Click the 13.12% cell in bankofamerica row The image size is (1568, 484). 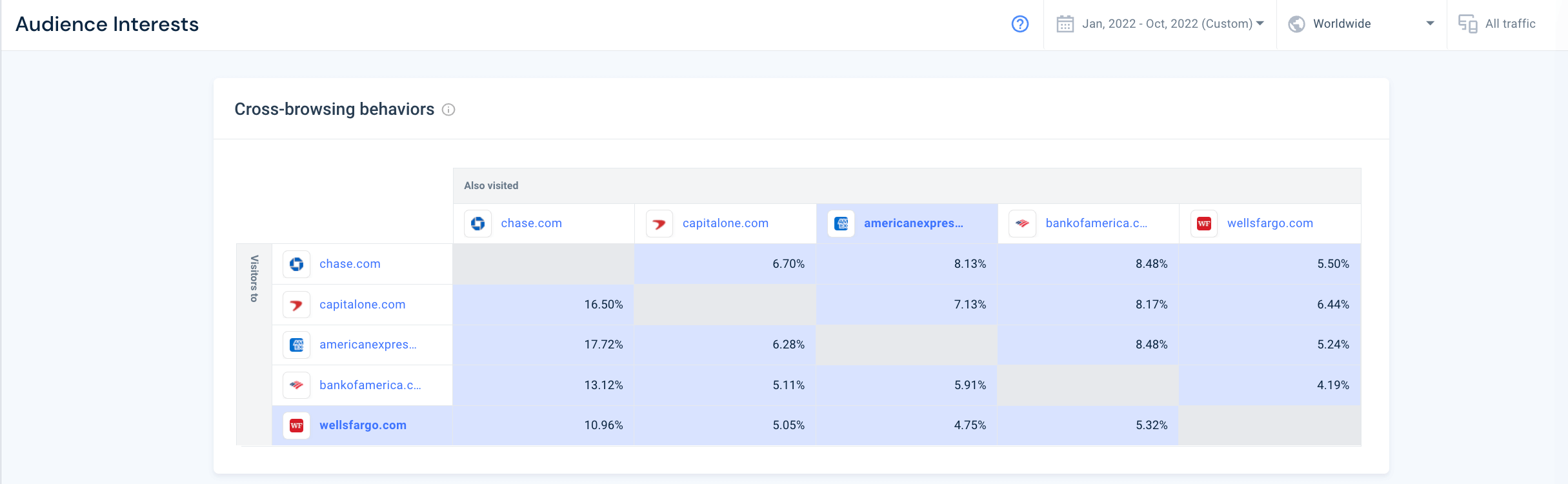pos(543,385)
